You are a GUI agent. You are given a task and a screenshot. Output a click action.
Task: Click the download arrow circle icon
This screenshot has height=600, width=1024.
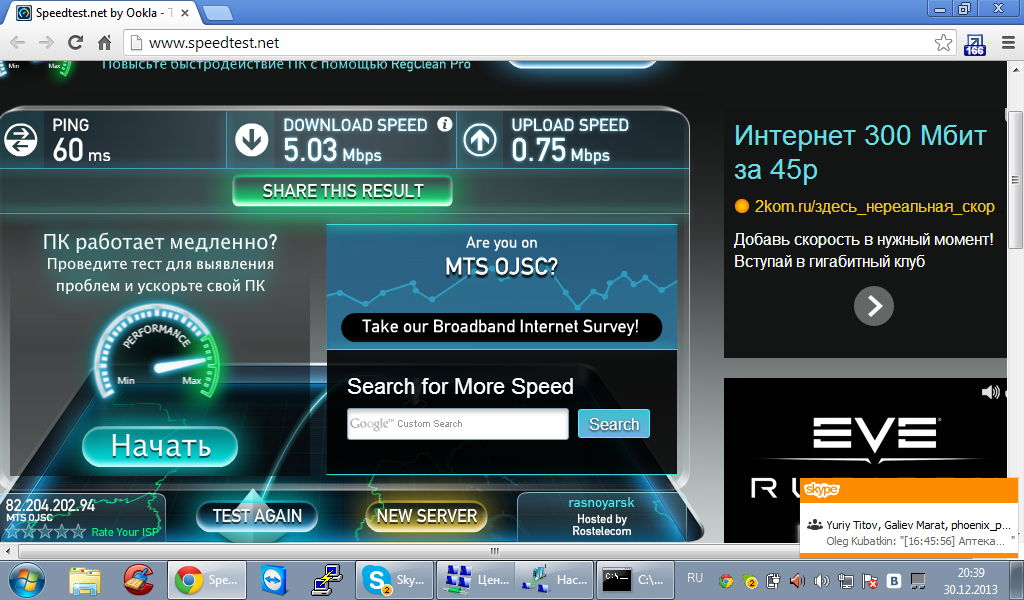point(251,140)
